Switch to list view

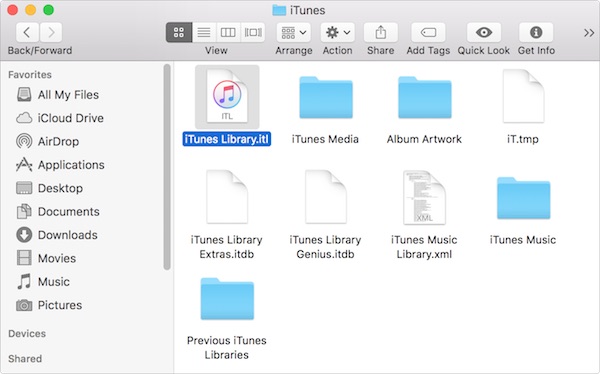point(204,33)
